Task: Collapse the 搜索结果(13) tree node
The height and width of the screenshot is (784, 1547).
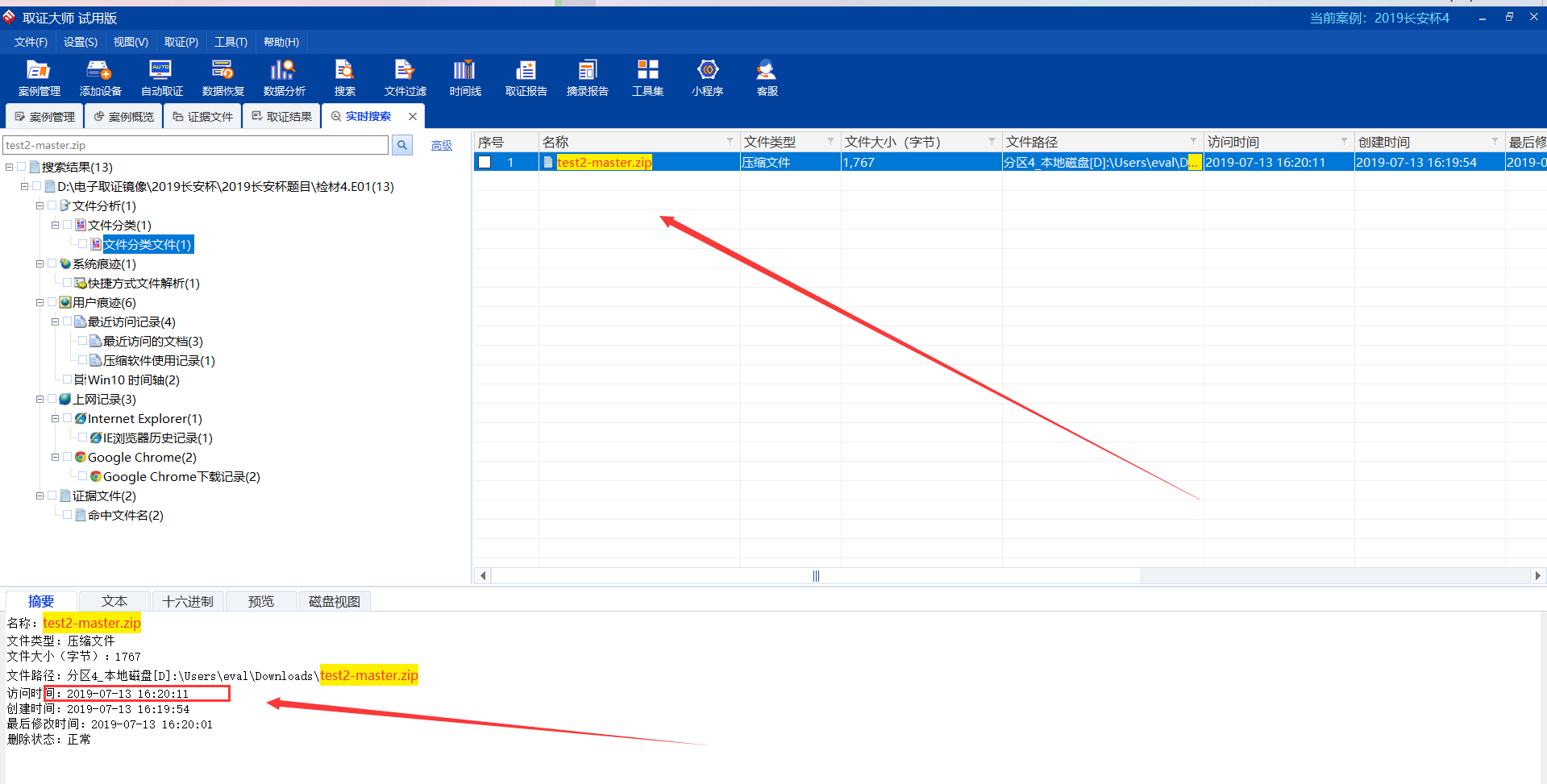Action: pyautogui.click(x=9, y=167)
